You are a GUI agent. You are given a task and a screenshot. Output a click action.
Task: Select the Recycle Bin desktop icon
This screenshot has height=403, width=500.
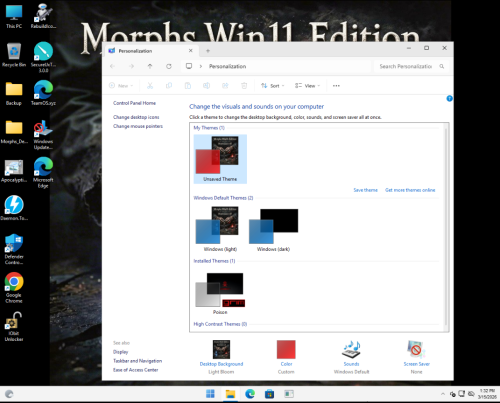[x=14, y=55]
